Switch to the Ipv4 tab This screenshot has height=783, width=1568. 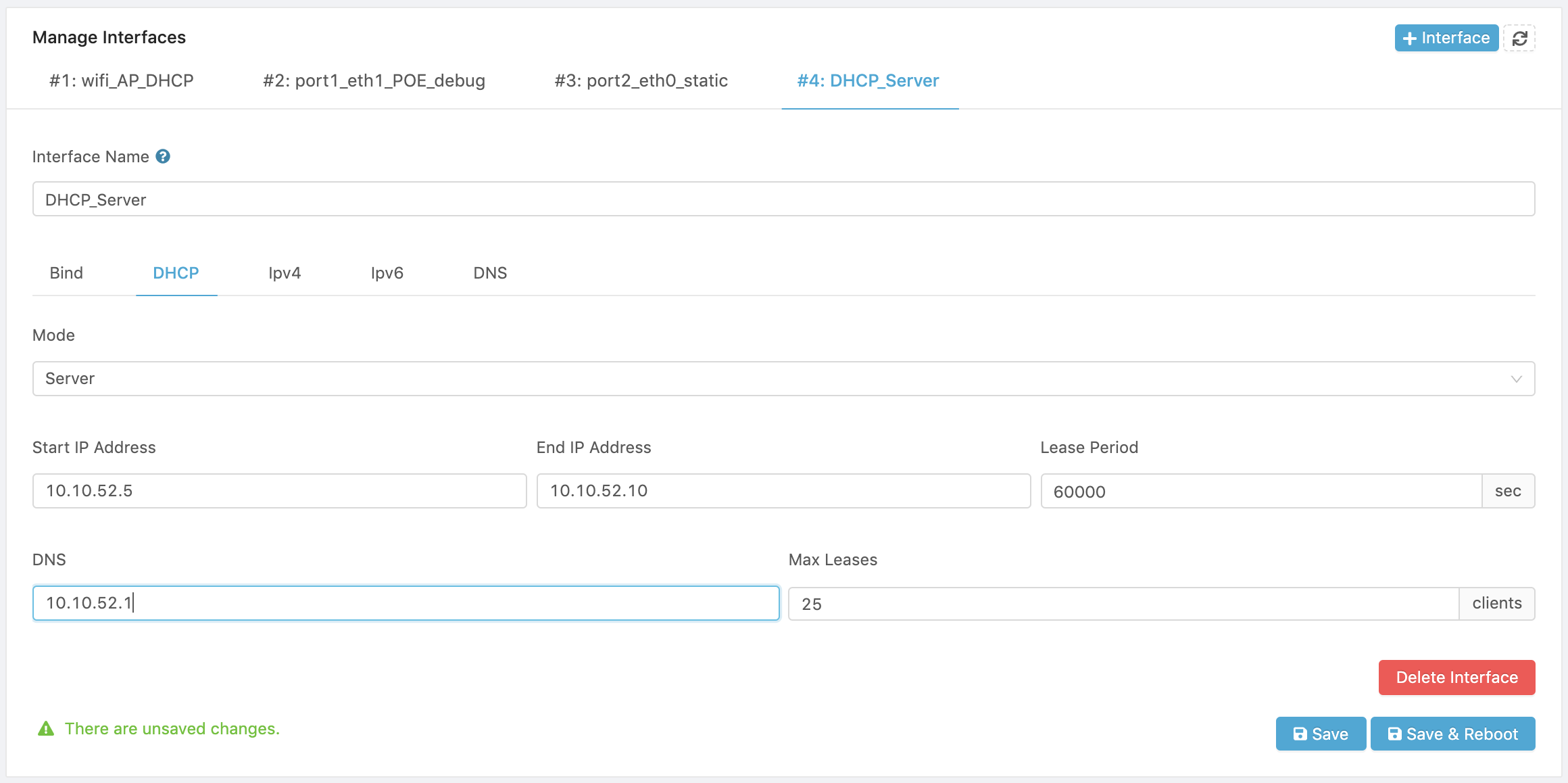pos(284,272)
